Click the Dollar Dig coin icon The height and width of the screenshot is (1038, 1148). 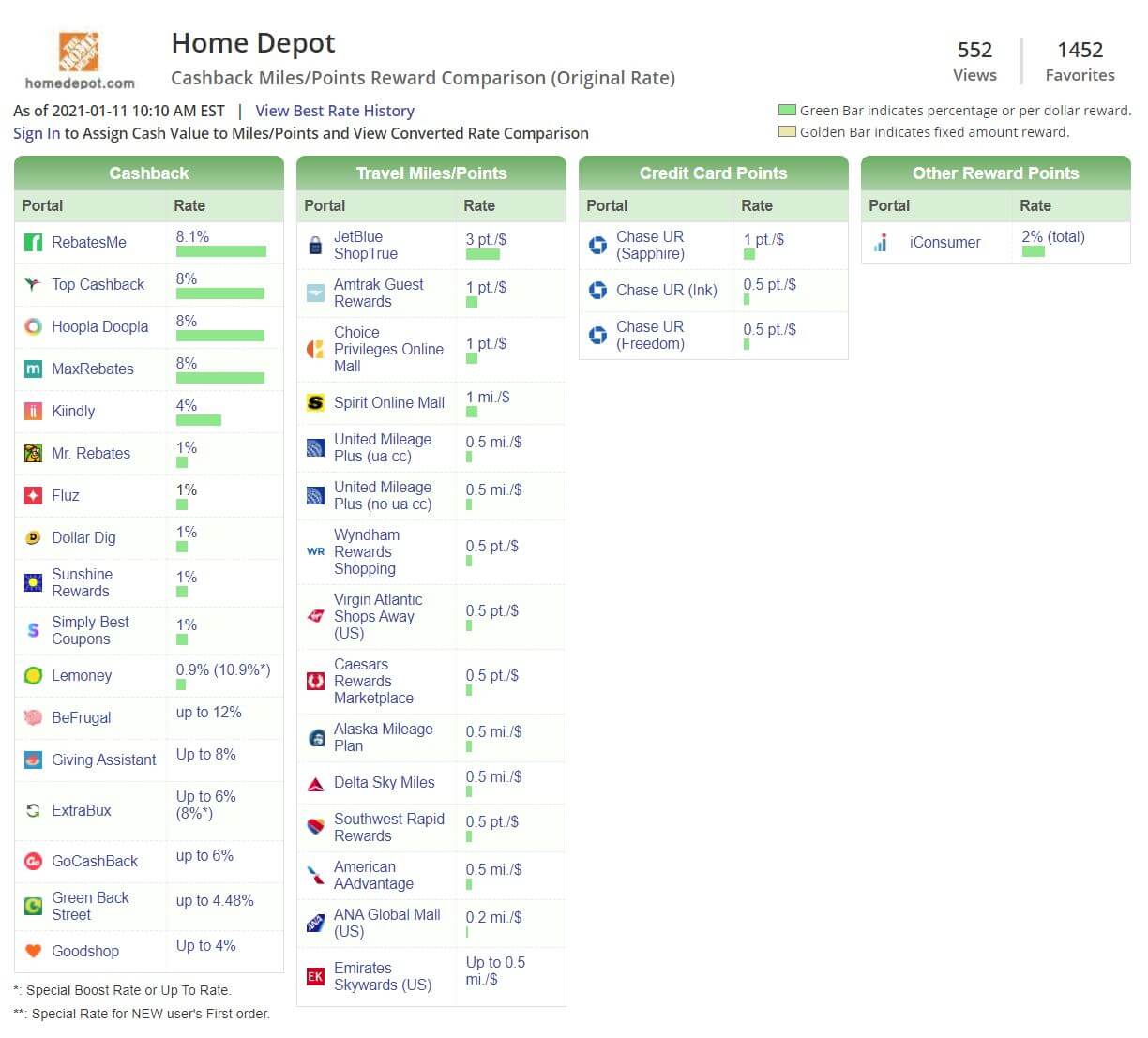coord(33,537)
